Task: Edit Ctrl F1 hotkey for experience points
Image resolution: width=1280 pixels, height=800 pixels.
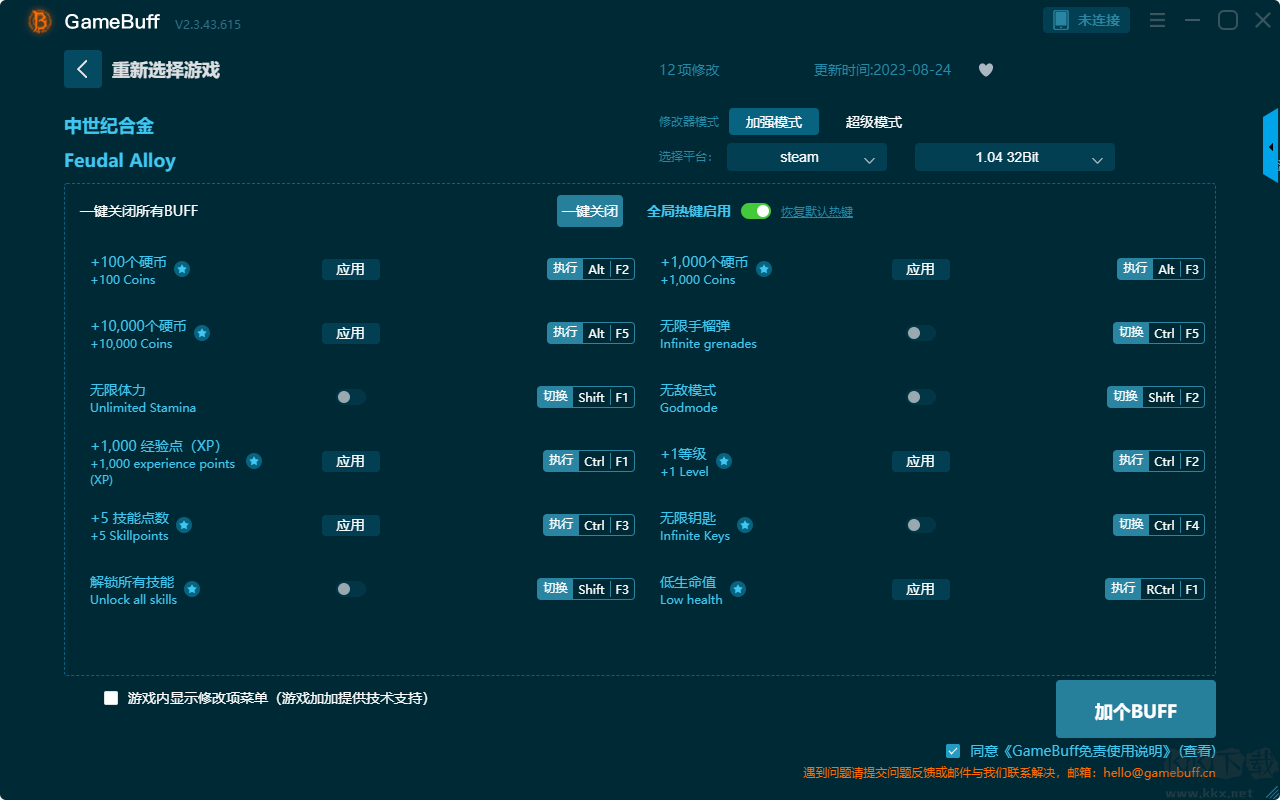Action: [x=589, y=461]
